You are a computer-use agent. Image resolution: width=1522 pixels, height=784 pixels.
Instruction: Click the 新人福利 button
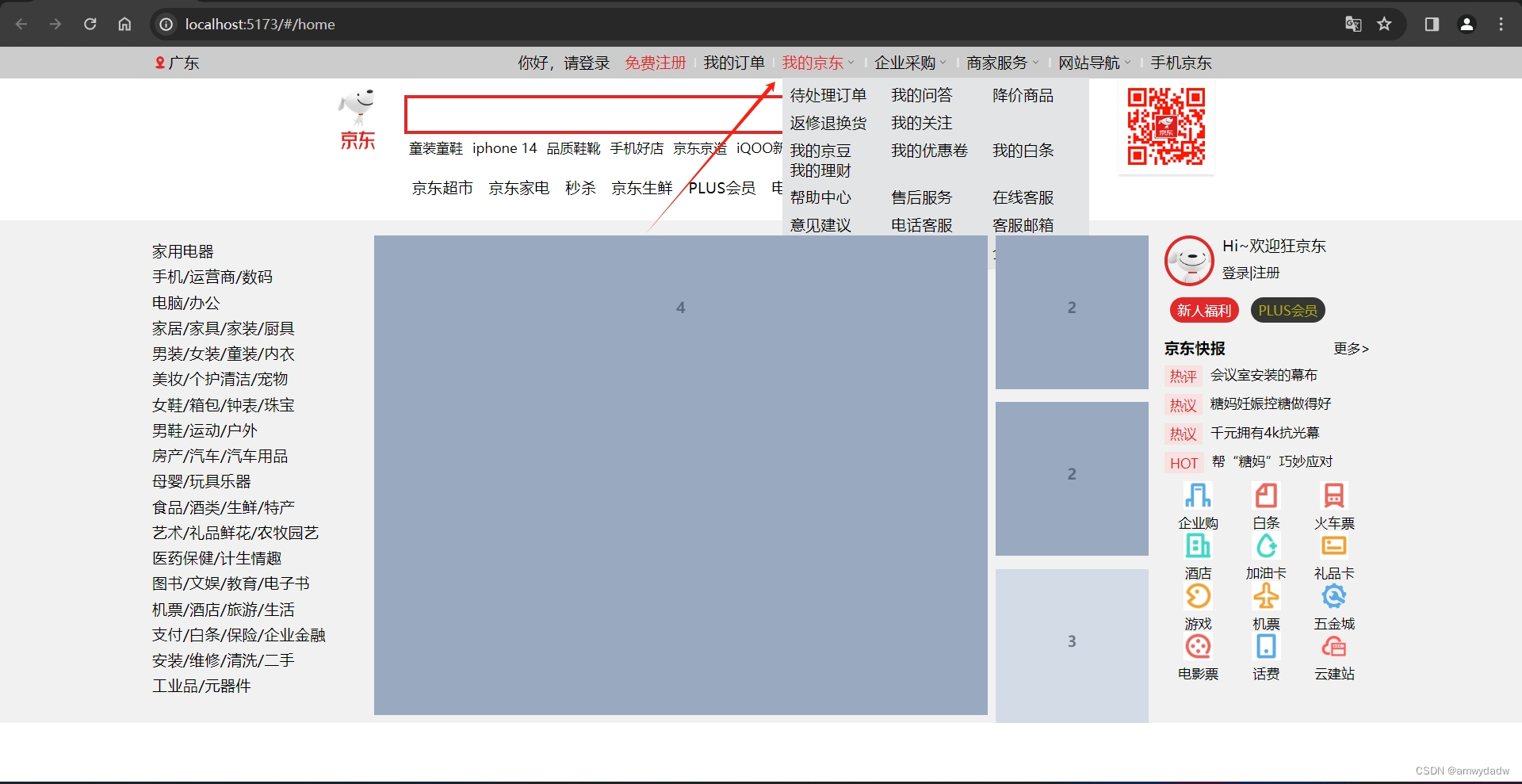(1204, 310)
